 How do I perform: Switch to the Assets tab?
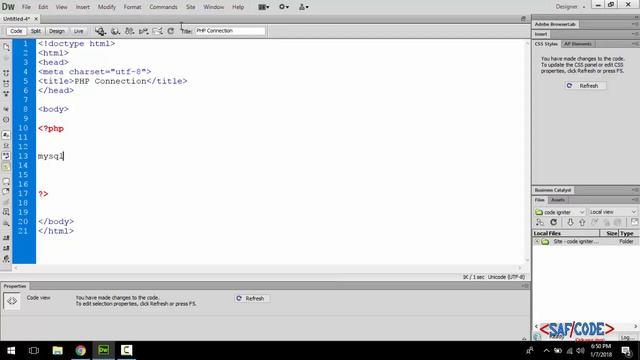[x=558, y=200]
